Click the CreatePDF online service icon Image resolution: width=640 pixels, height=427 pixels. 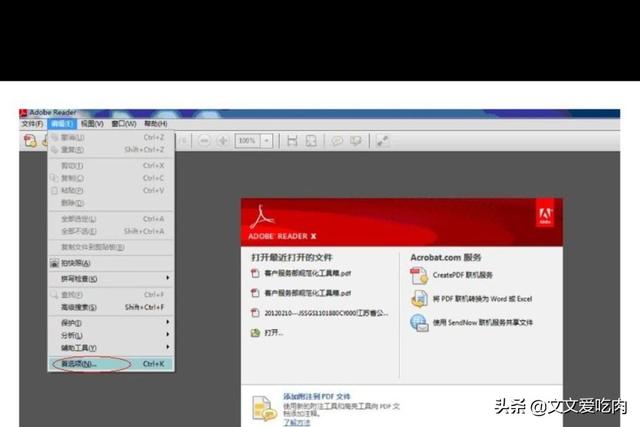[x=419, y=276]
